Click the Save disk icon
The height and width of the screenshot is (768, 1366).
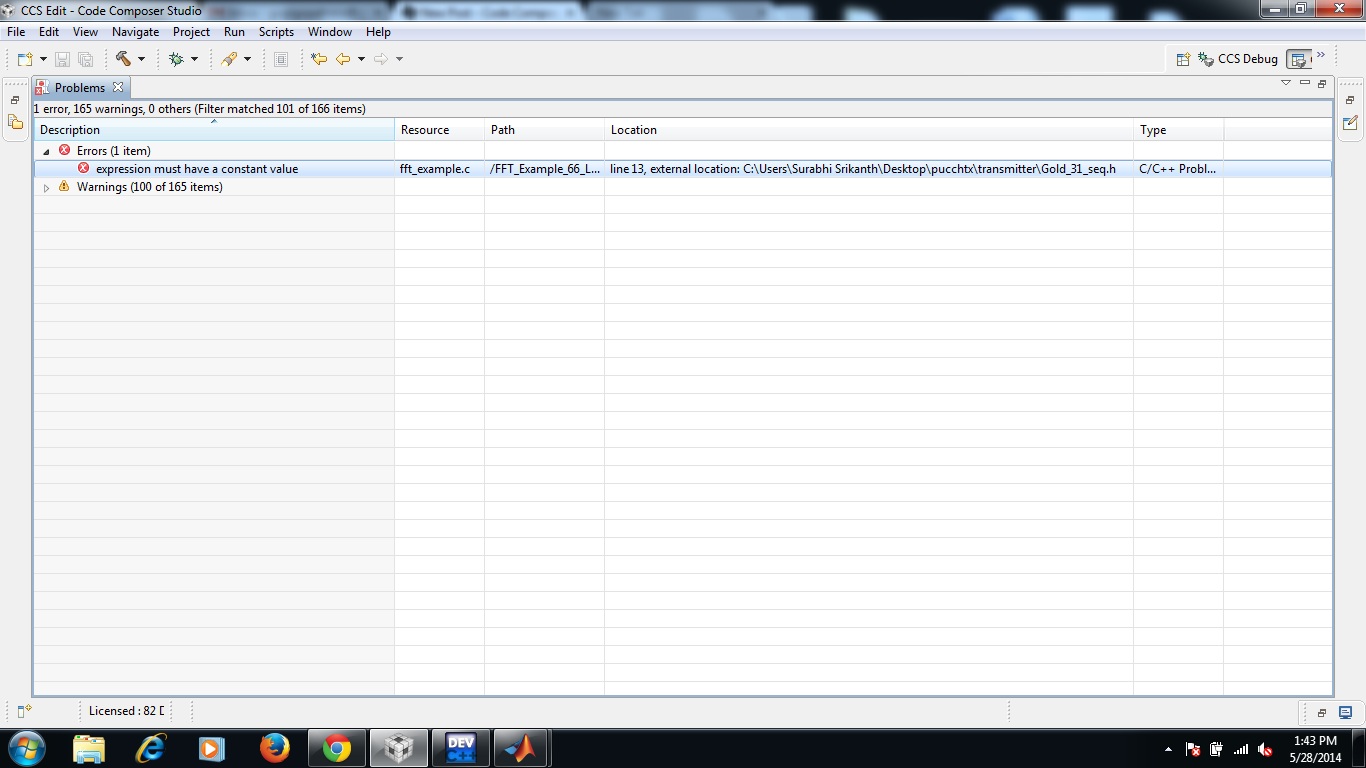coord(62,59)
